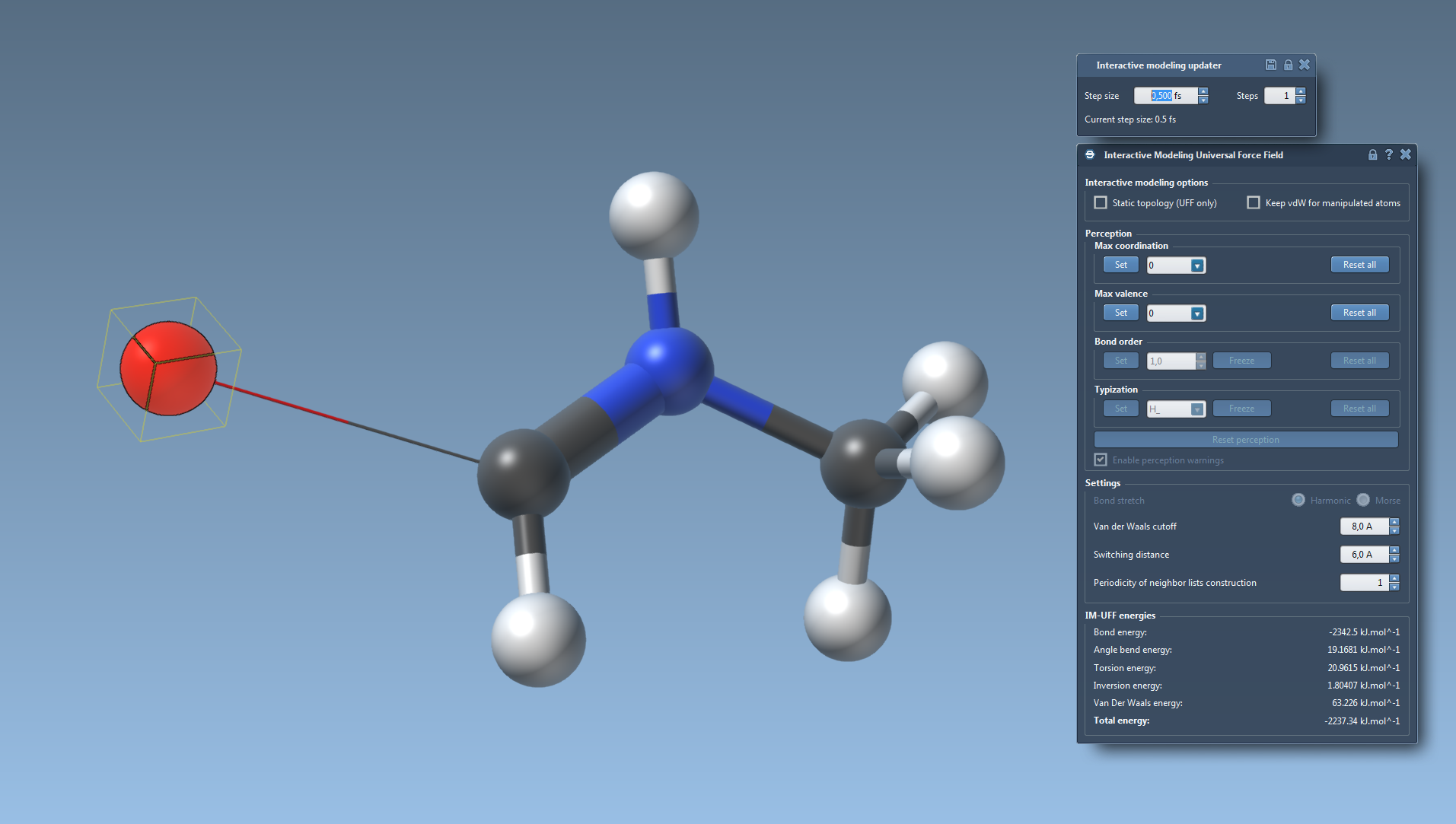1456x824 pixels.
Task: Select the red oxygen atom in viewport
Action: coord(168,368)
